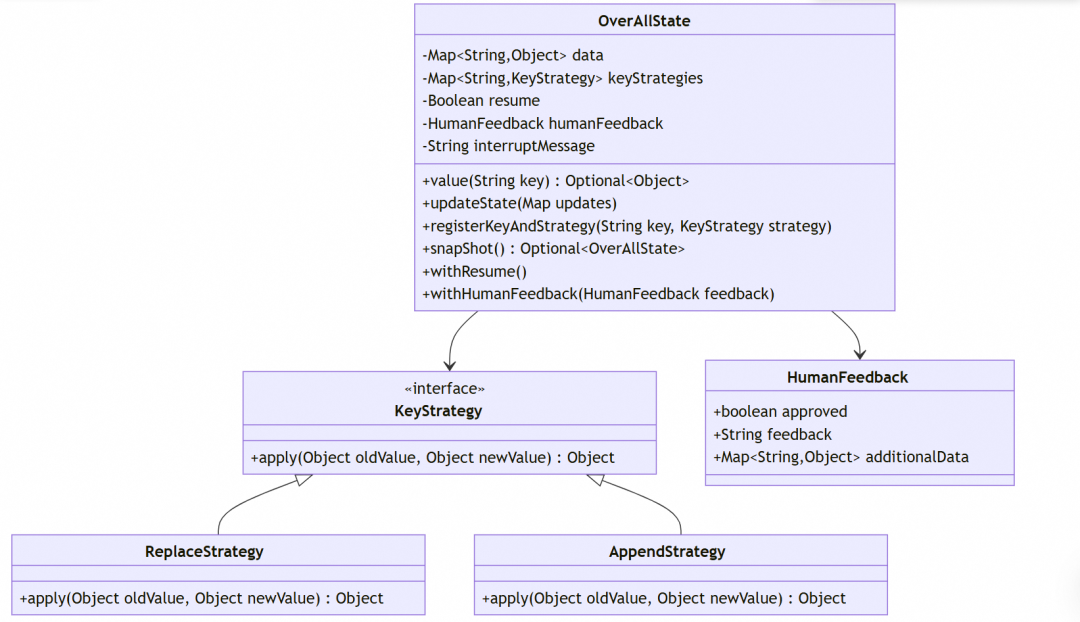Click the AppendStrategy class title
The height and width of the screenshot is (622, 1080).
667,552
